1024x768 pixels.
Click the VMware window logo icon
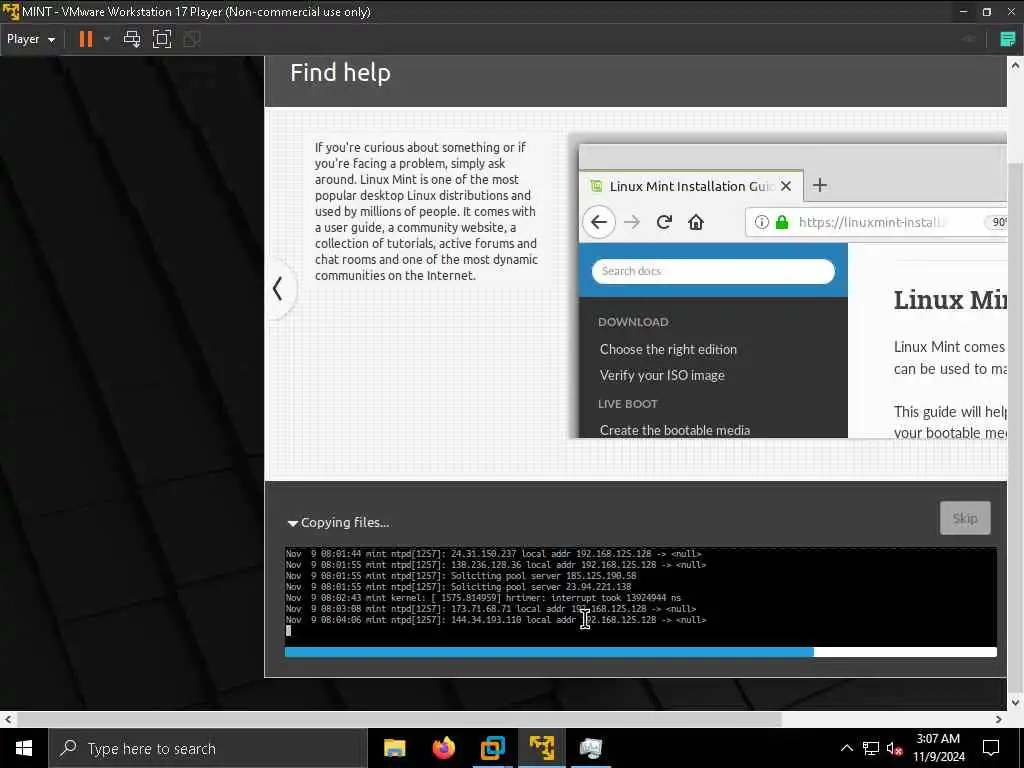pyautogui.click(x=10, y=11)
